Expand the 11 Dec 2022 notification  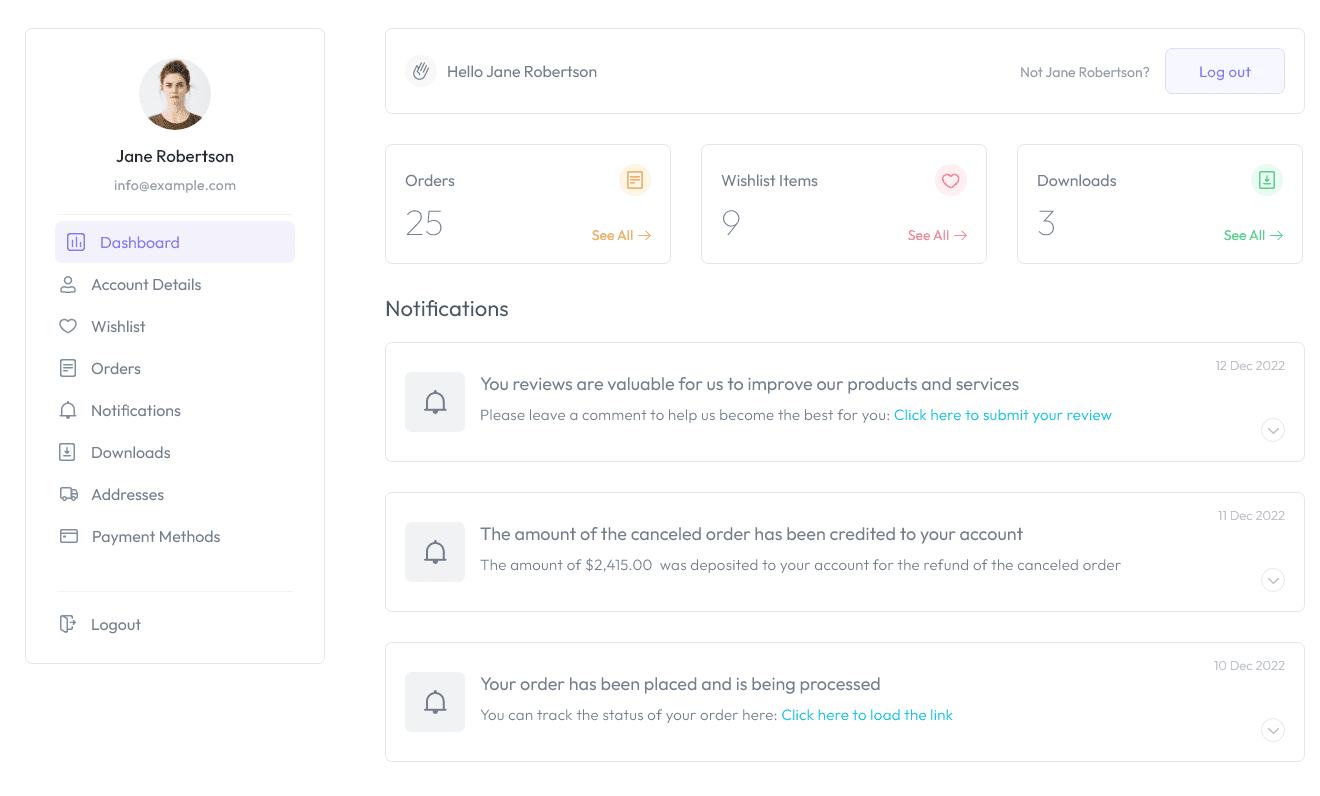point(1273,580)
